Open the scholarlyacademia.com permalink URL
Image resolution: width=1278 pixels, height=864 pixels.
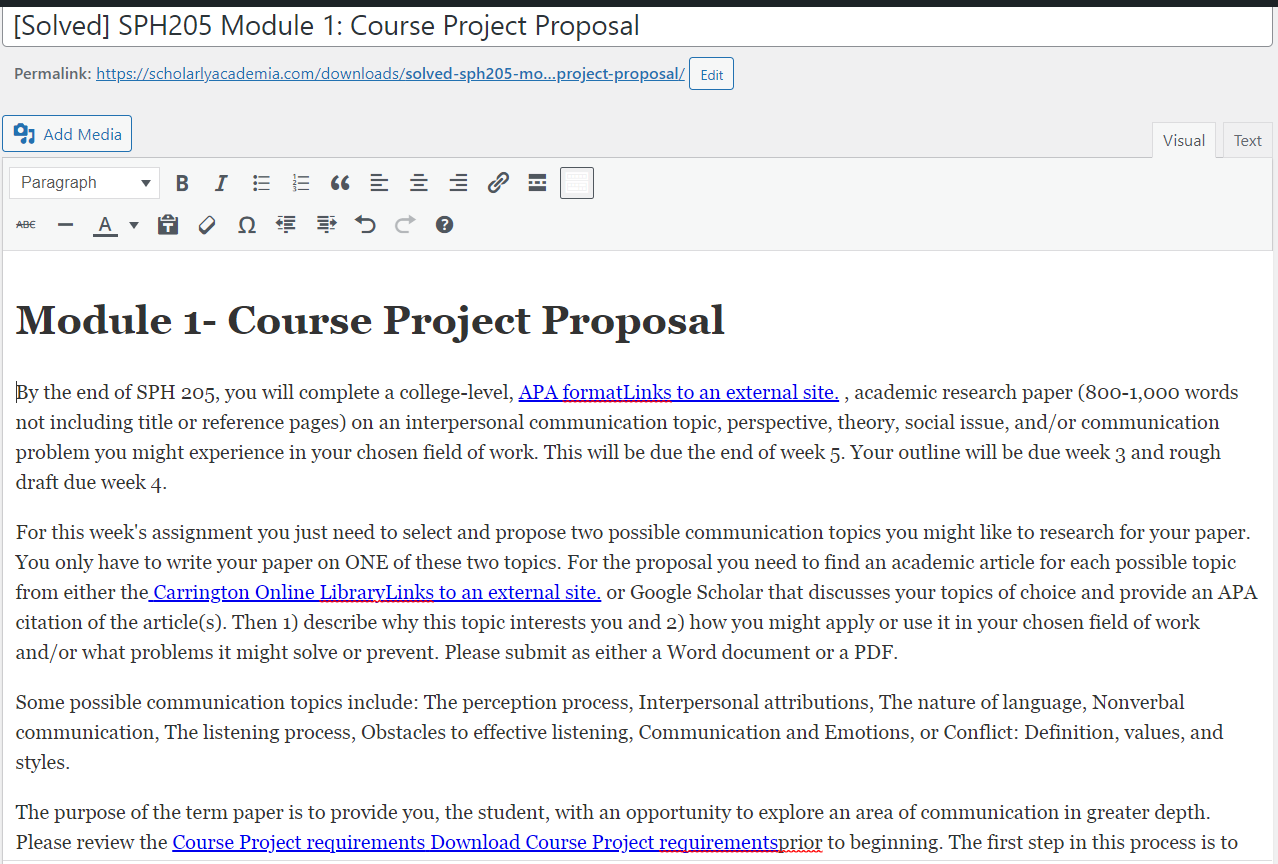(x=391, y=74)
